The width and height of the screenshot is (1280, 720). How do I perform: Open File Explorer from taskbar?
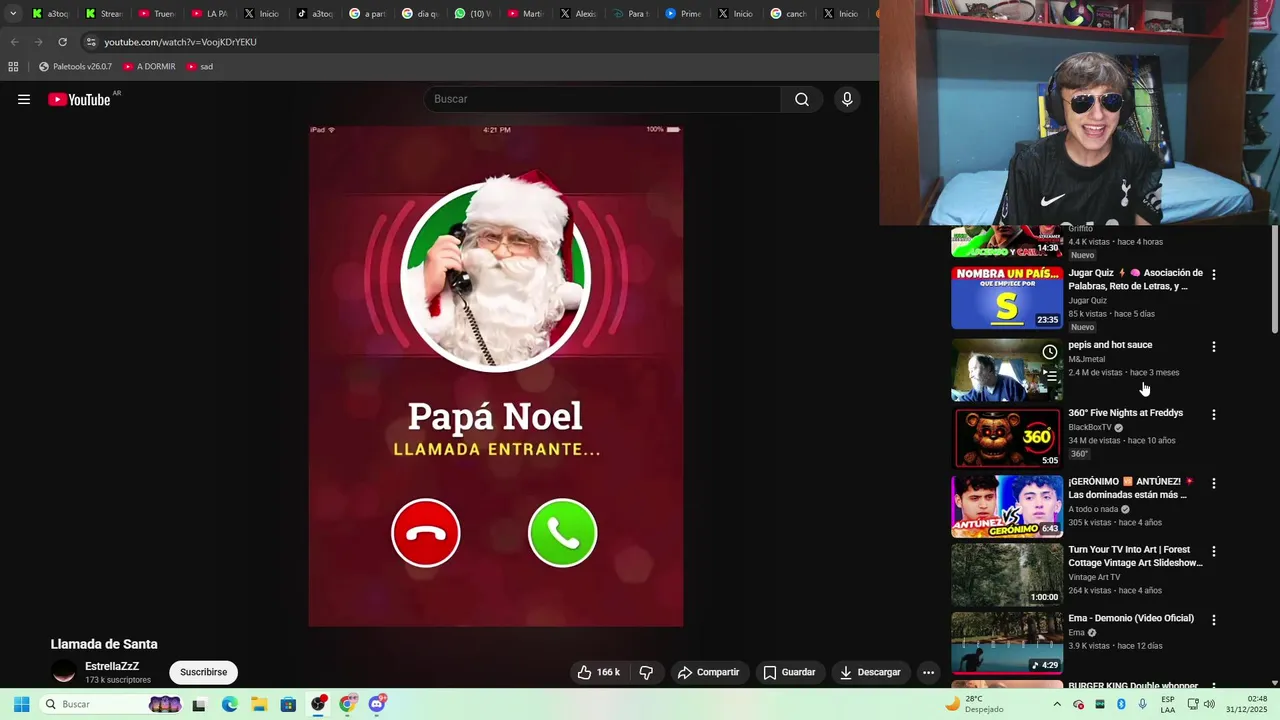(259, 704)
